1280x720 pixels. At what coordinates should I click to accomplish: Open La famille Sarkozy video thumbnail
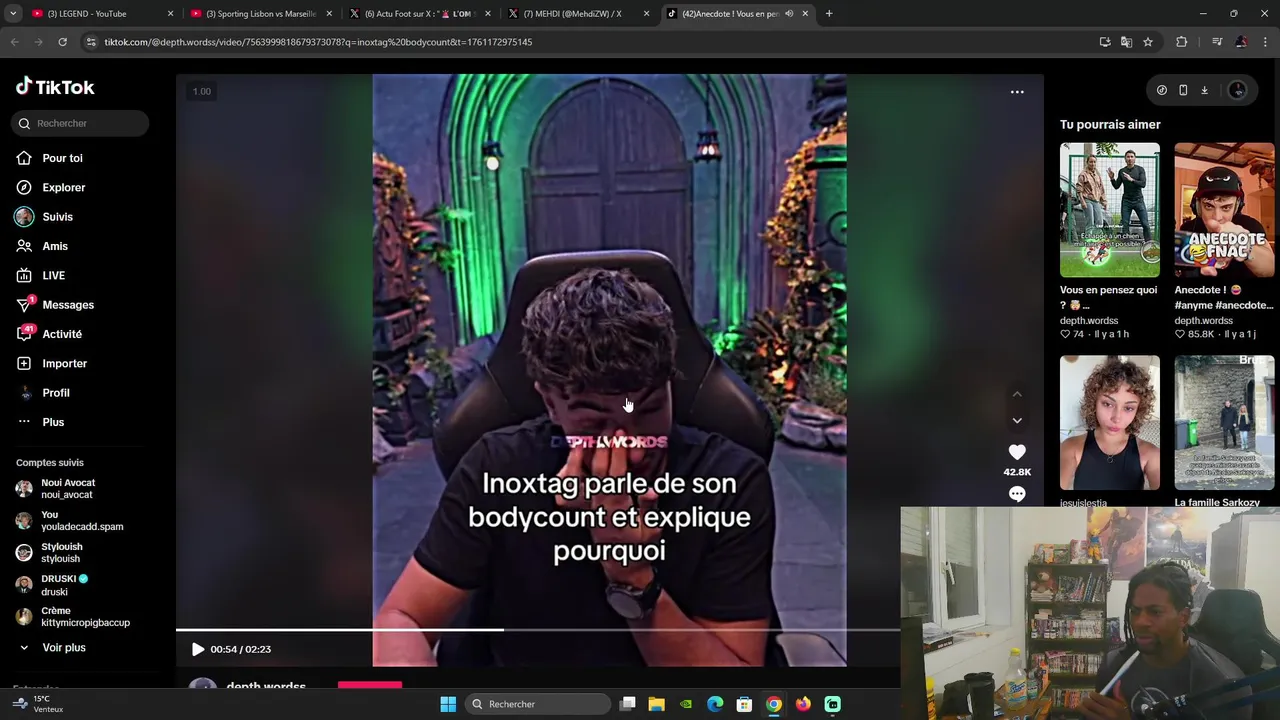click(x=1224, y=422)
